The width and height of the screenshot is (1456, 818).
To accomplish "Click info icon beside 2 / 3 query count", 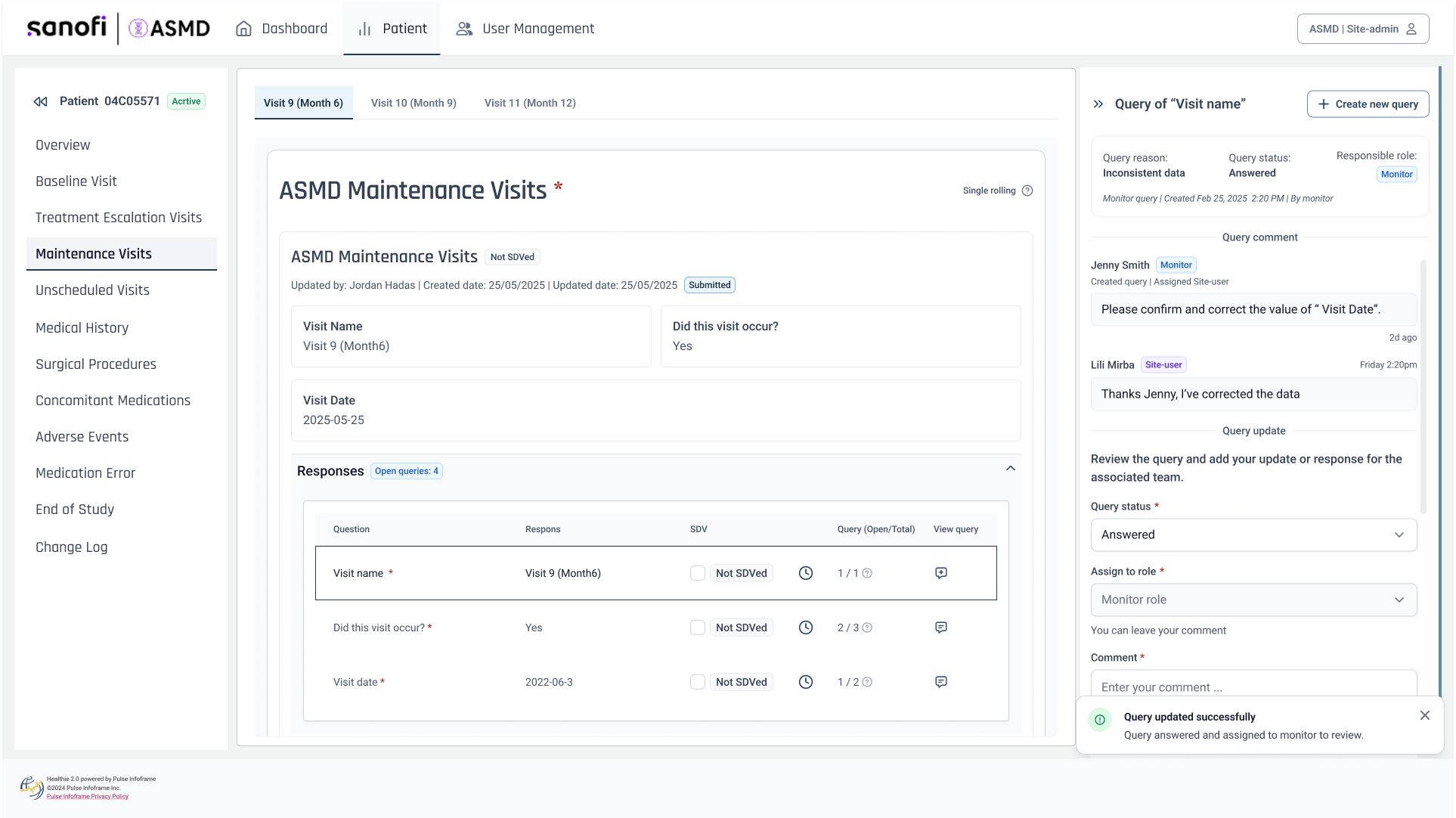I will coord(867,627).
